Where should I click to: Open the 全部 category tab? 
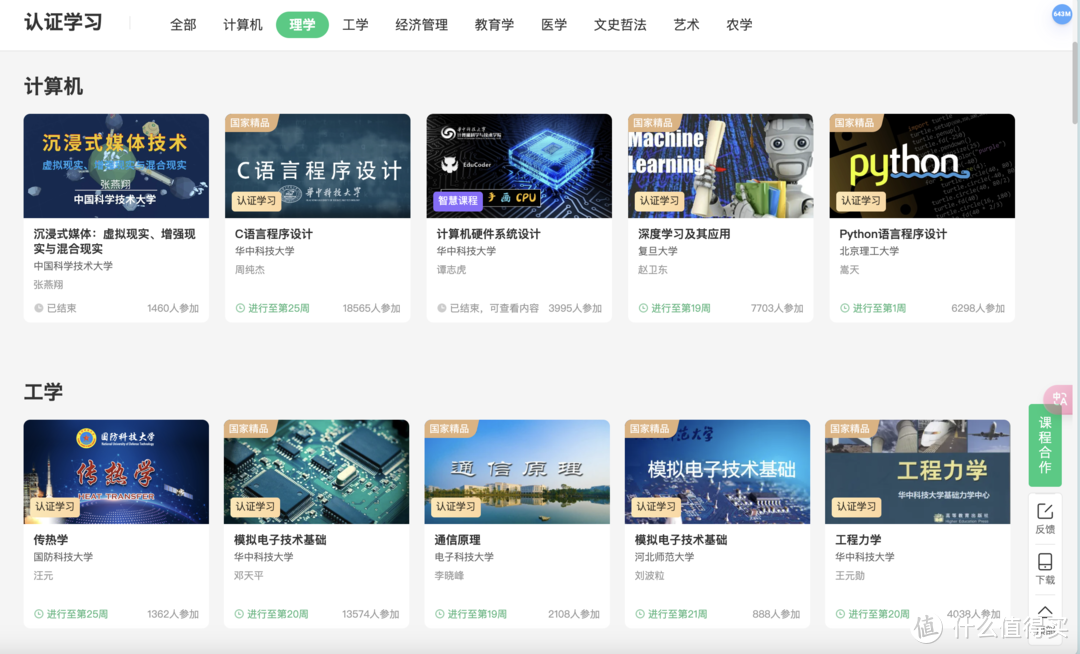pos(183,25)
